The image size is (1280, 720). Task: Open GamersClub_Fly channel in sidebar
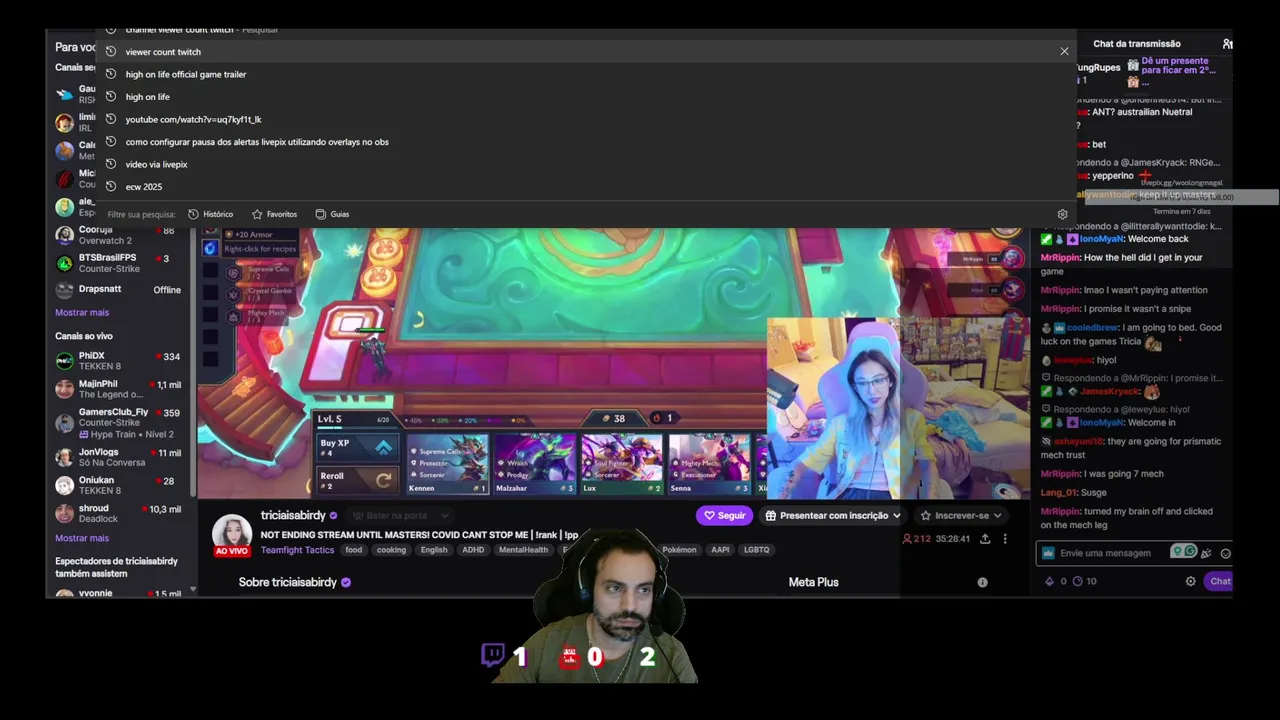point(118,423)
